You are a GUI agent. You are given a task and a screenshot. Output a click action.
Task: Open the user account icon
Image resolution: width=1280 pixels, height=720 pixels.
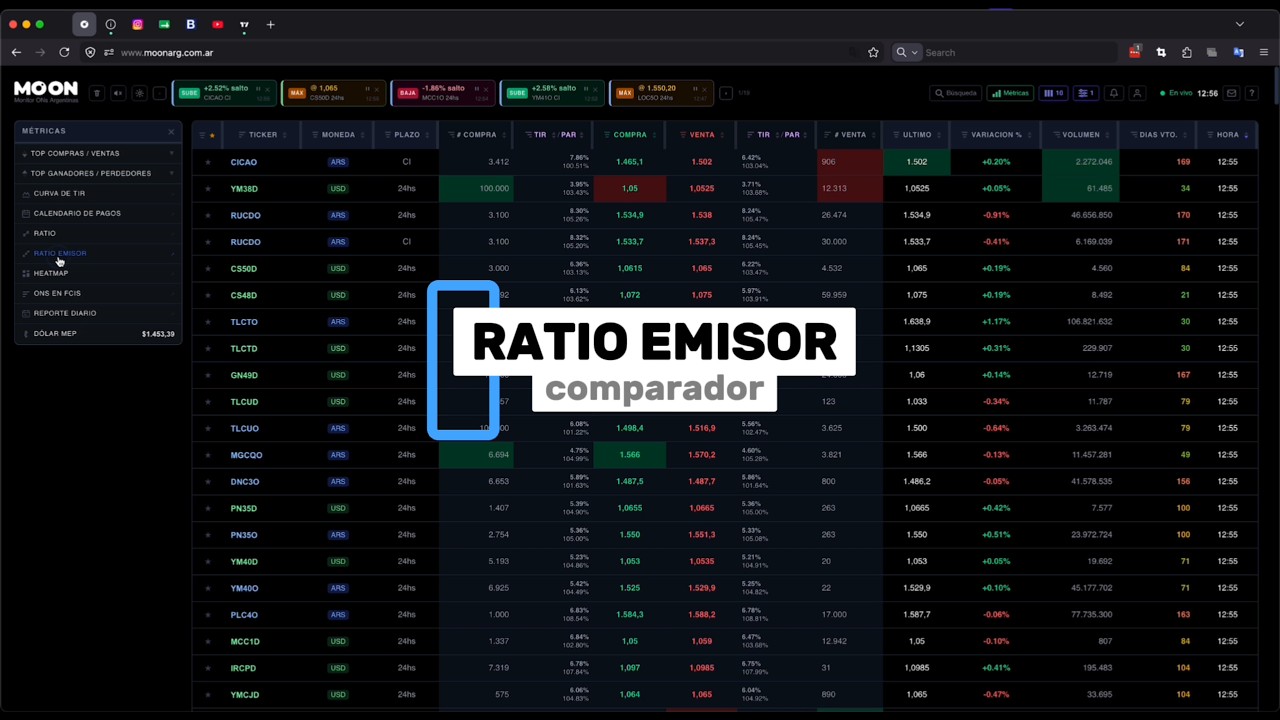[1137, 93]
